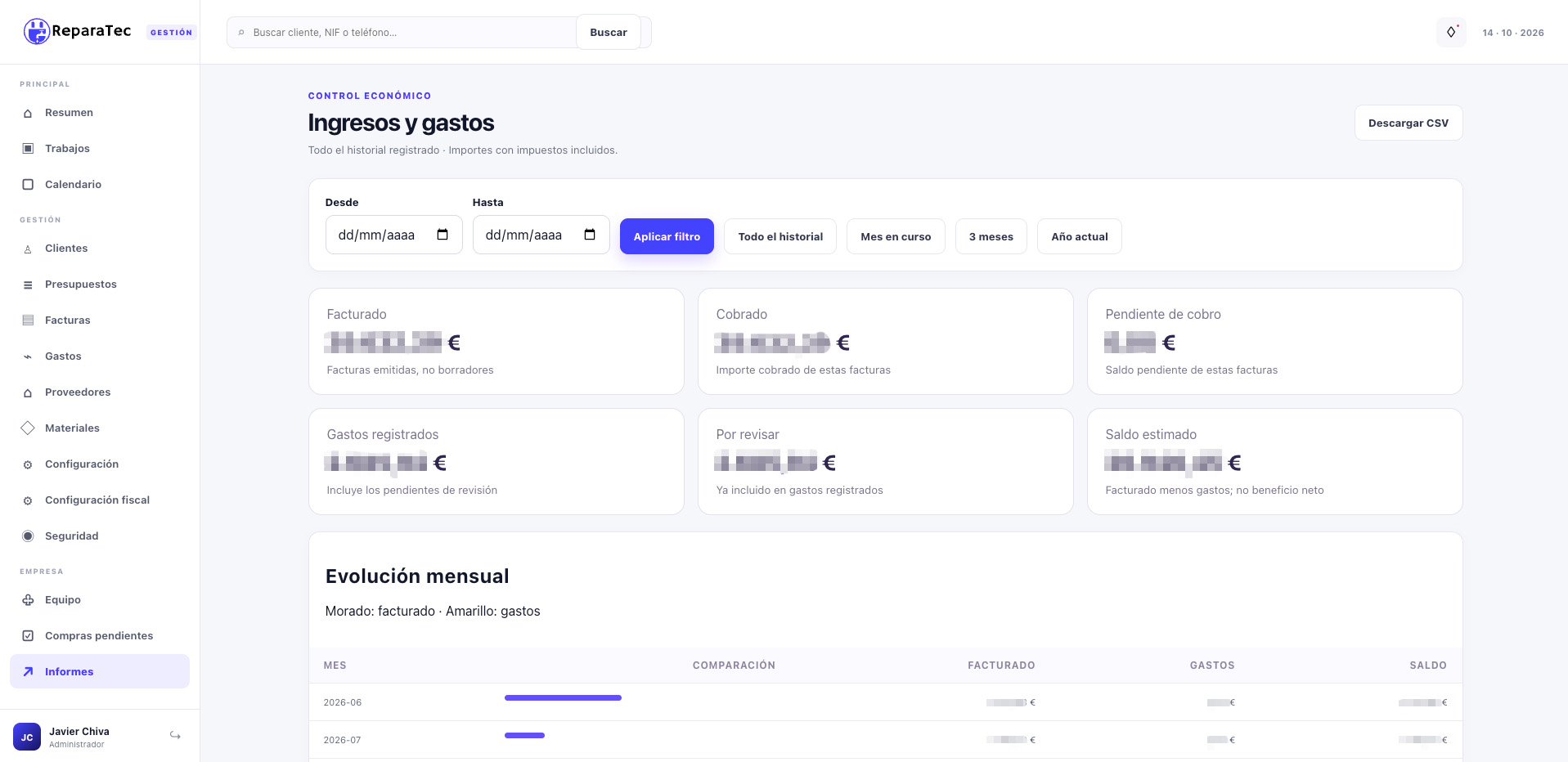This screenshot has height=762, width=1568.
Task: Click the Calendario sidebar icon
Action: (28, 185)
